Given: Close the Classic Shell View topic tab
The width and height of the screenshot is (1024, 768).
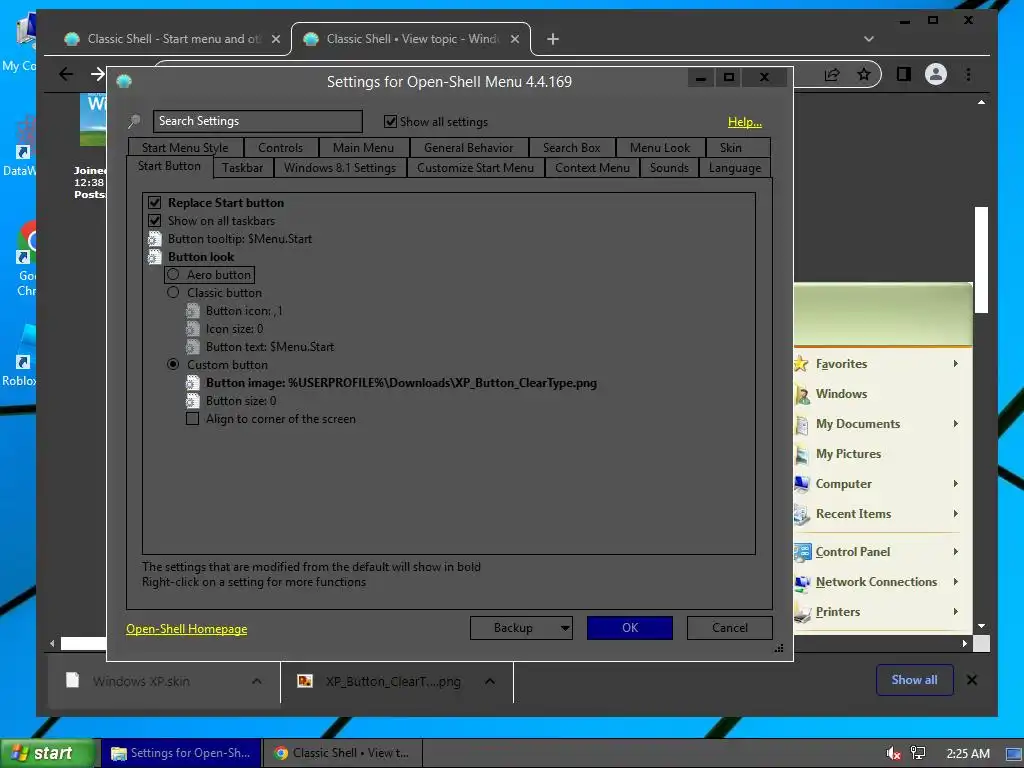Looking at the screenshot, I should click(515, 39).
